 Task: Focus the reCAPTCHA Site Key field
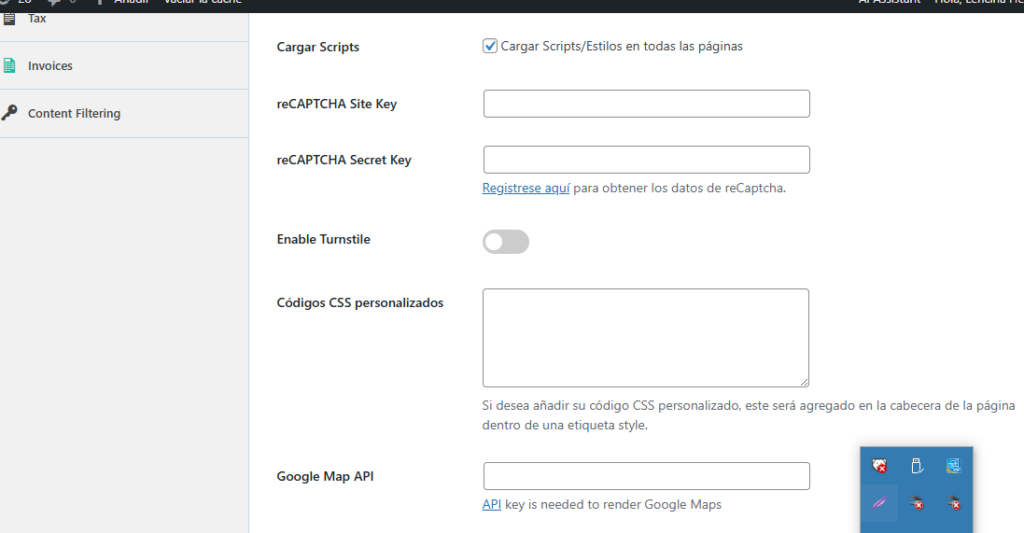646,104
